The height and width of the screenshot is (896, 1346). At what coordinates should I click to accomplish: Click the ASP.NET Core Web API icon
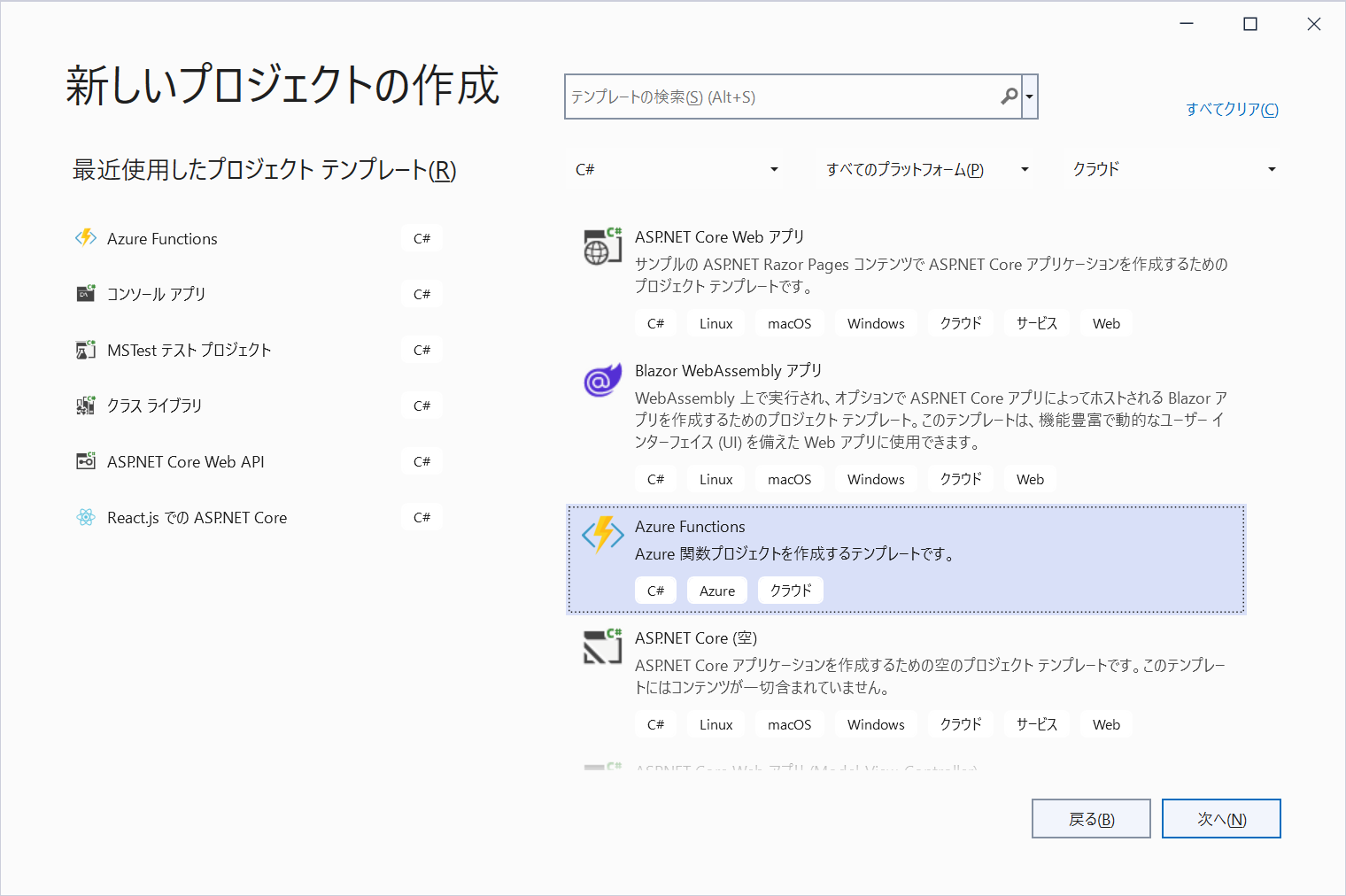[x=86, y=461]
